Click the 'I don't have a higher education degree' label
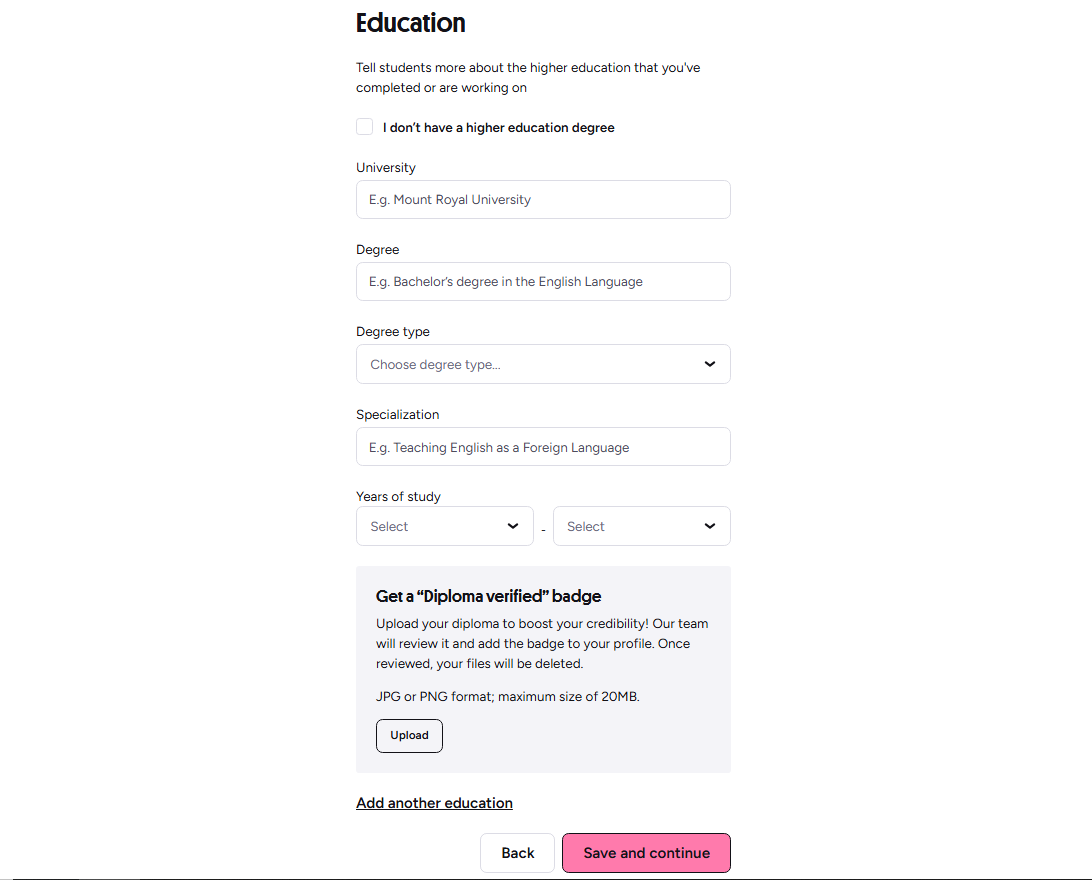The height and width of the screenshot is (880, 1092). pyautogui.click(x=499, y=127)
